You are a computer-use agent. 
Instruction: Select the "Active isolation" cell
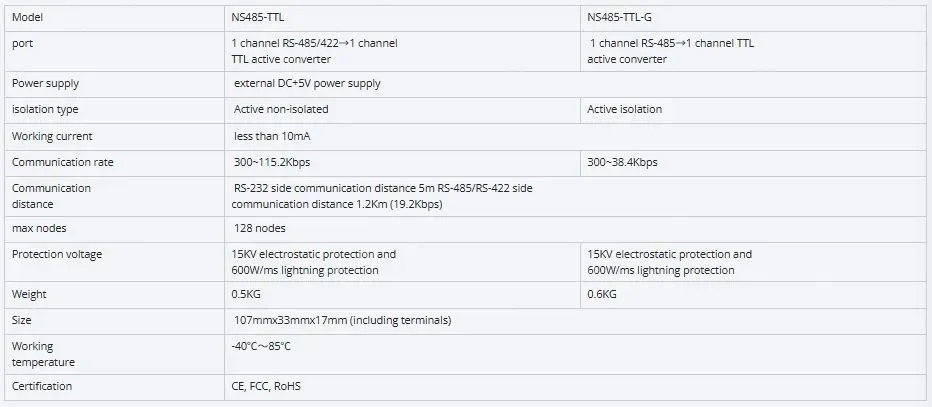coord(624,109)
